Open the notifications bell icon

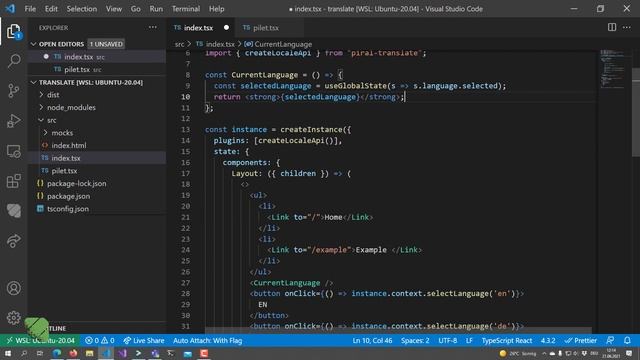[x=627, y=340]
